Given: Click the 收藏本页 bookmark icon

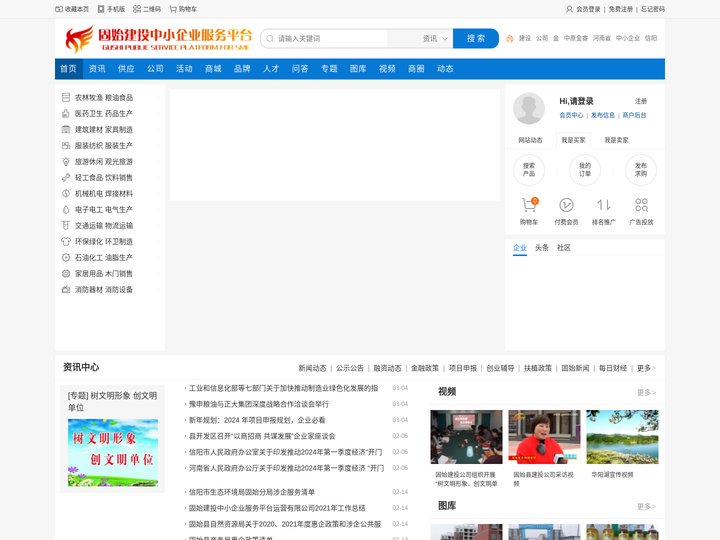Looking at the screenshot, I should click(59, 9).
